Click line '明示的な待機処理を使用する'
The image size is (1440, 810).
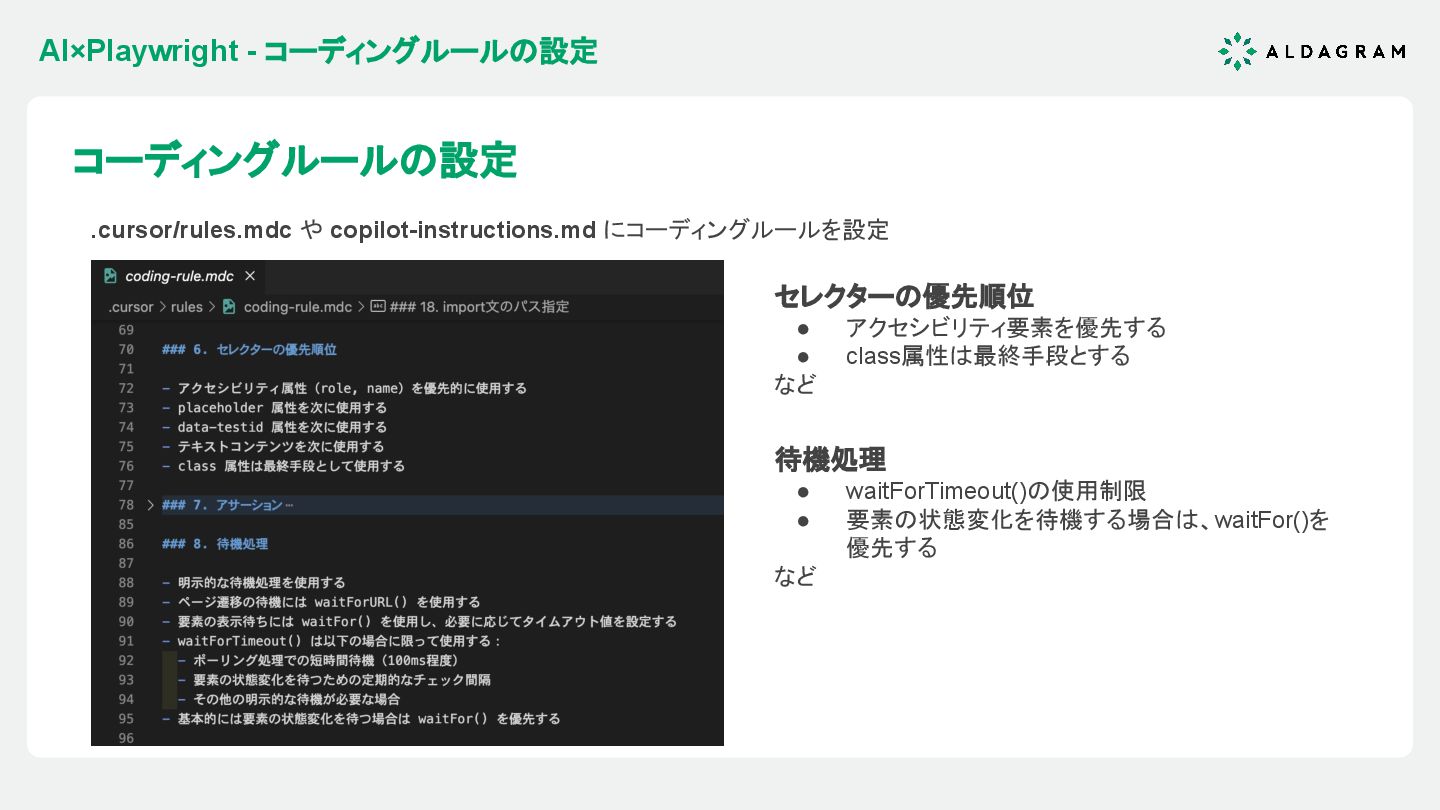point(254,582)
